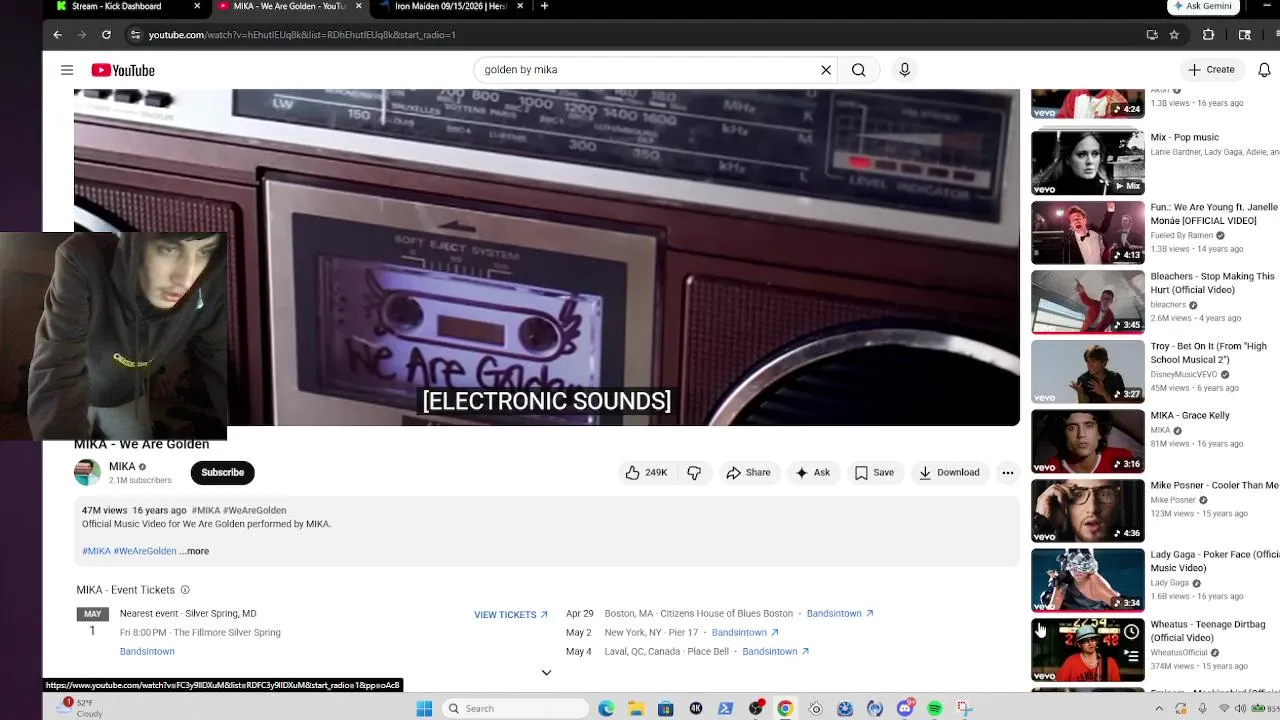
Task: Show info about MIKA Event Tickets
Action: pos(185,590)
